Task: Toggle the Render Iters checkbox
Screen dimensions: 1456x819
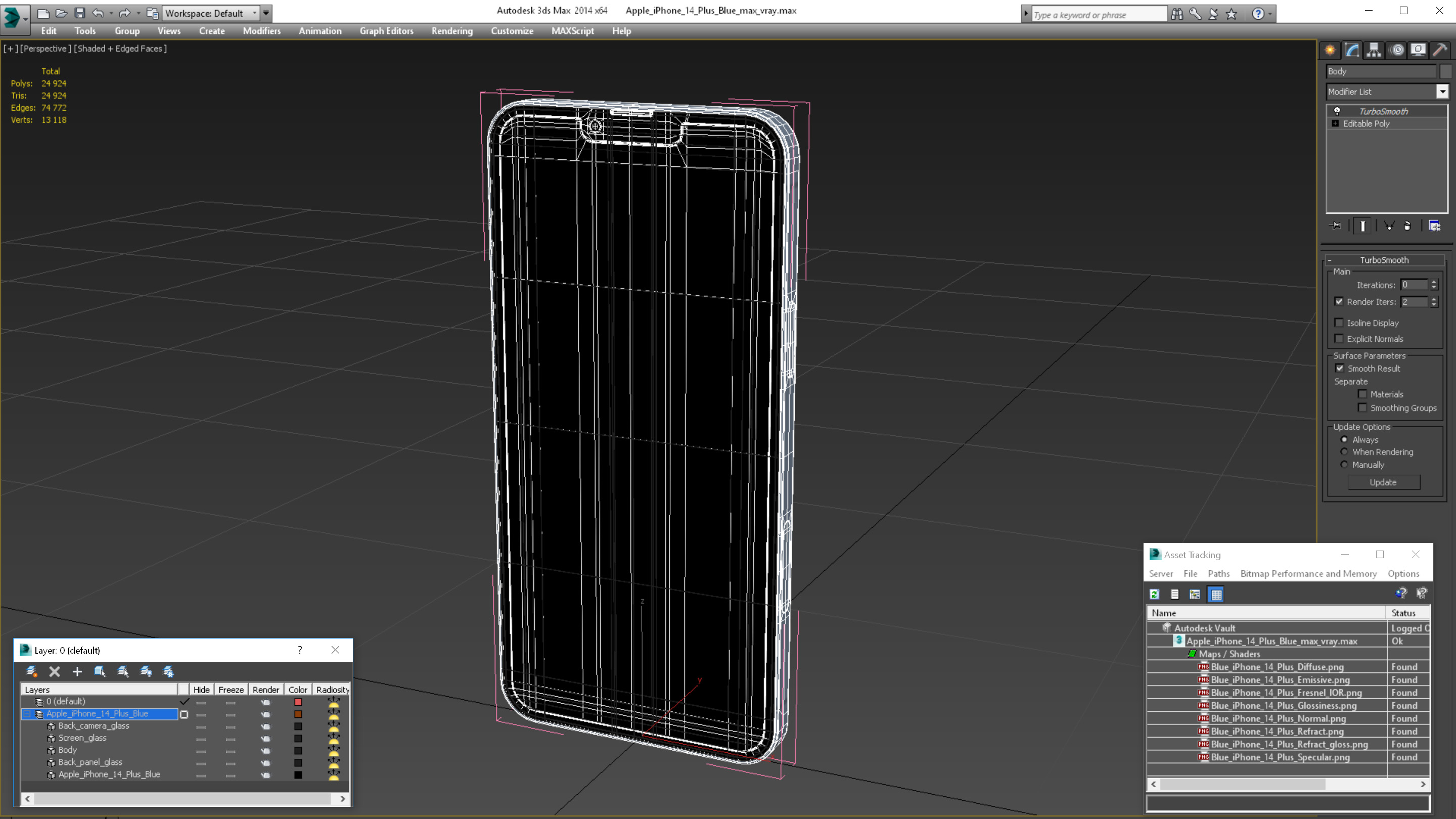Action: click(1338, 301)
